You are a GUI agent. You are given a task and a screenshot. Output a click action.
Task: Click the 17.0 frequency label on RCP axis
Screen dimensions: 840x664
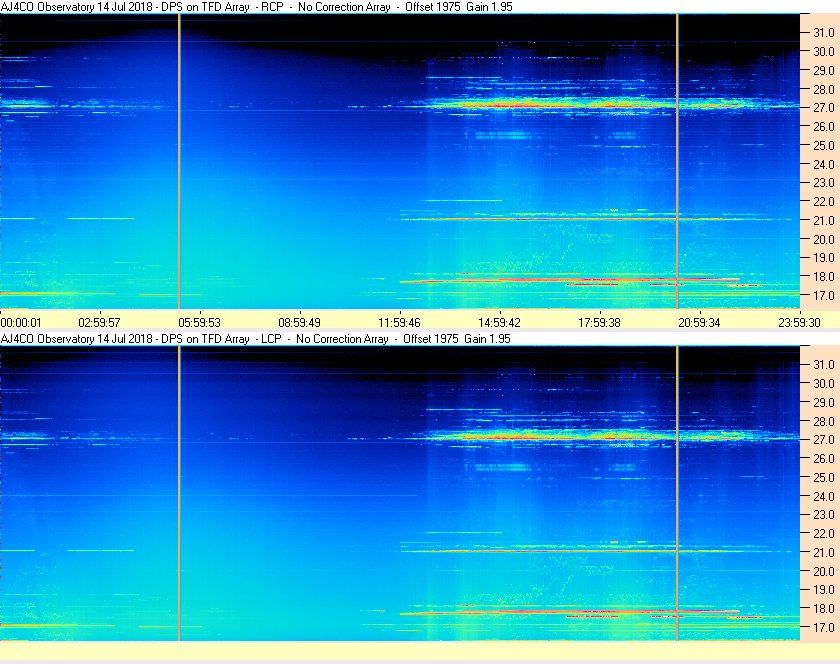pyautogui.click(x=823, y=295)
